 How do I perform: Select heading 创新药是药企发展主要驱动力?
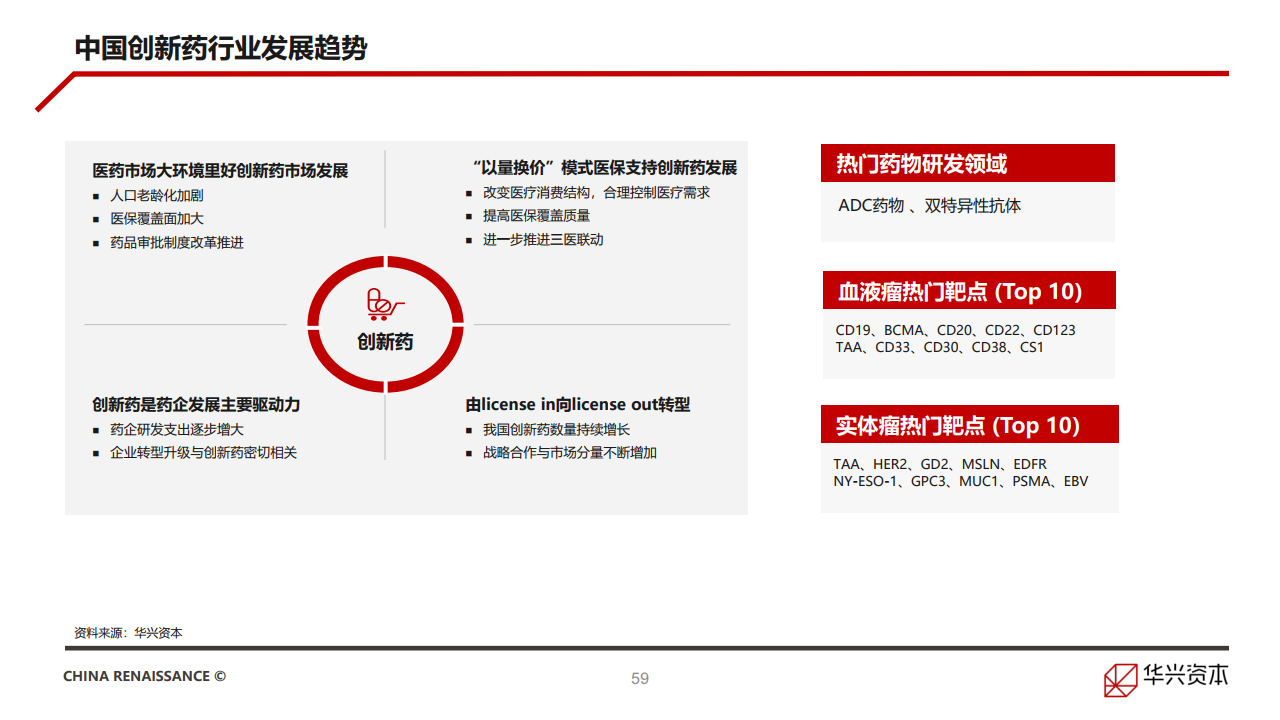tap(196, 405)
